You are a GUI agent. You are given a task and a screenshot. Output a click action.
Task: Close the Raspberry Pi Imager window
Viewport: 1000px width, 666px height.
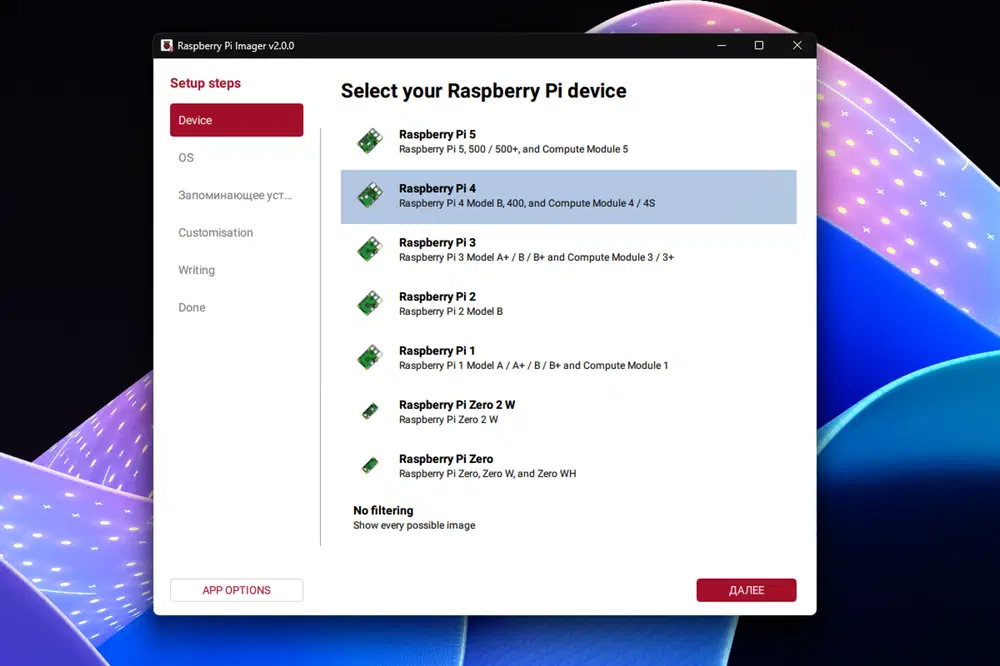click(x=797, y=45)
